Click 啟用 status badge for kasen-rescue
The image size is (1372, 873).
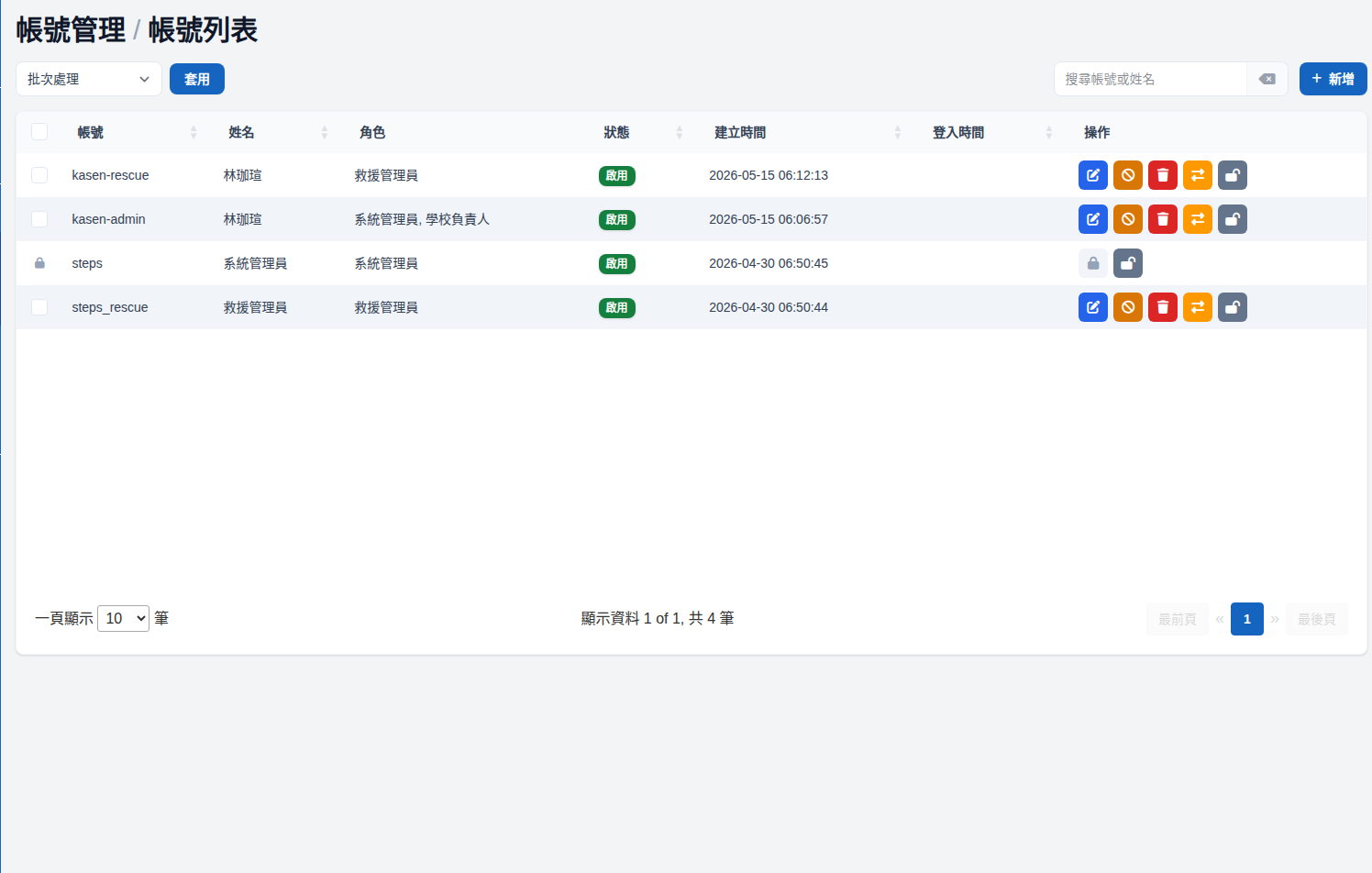(x=617, y=176)
